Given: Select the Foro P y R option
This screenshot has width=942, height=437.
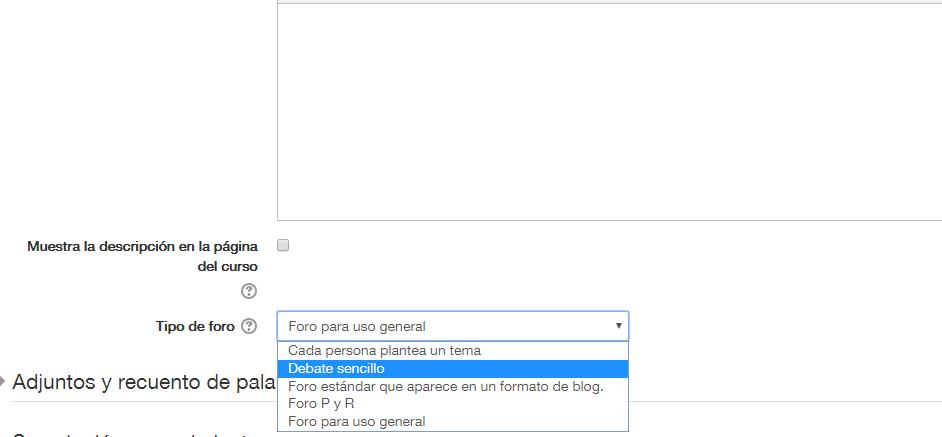Looking at the screenshot, I should (x=321, y=403).
